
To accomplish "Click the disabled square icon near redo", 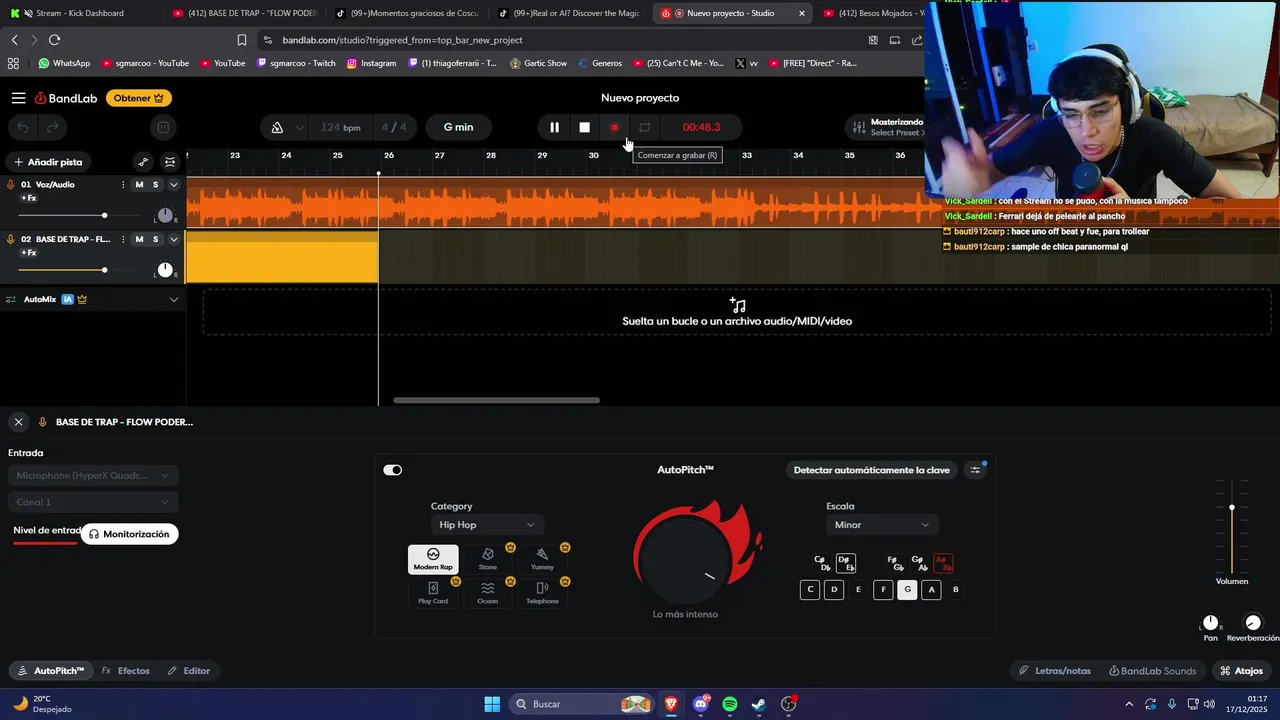I will [x=163, y=127].
